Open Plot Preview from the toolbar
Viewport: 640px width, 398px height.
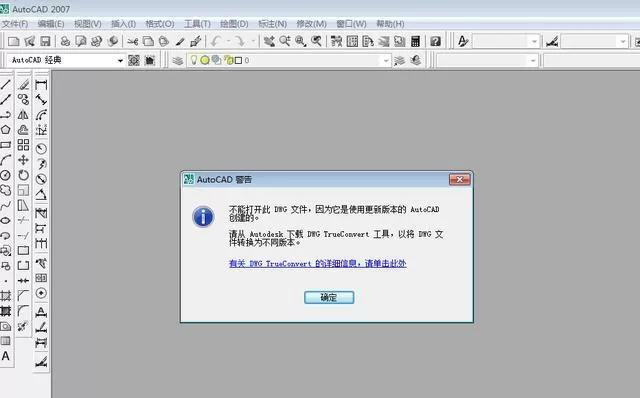pyautogui.click(x=81, y=41)
